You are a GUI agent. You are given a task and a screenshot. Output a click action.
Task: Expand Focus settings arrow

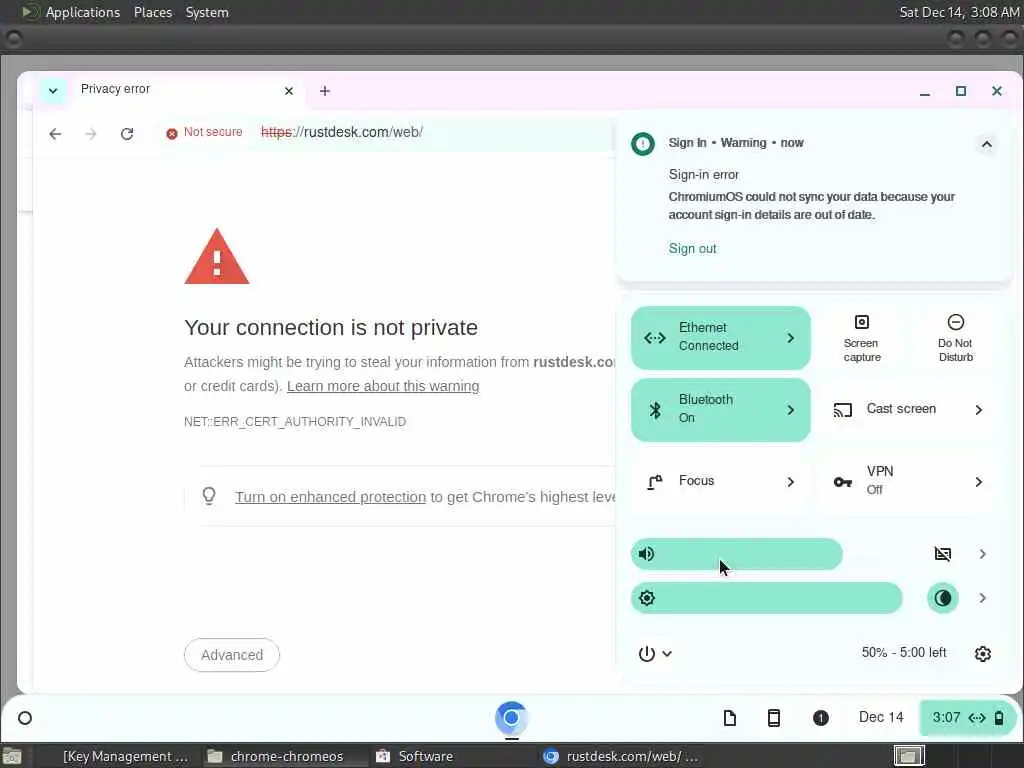point(790,481)
